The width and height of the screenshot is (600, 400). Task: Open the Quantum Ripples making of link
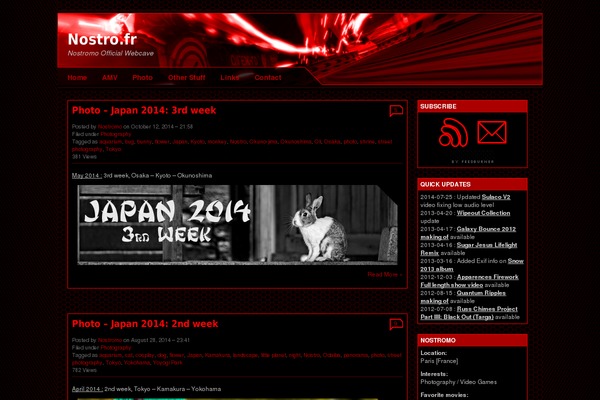click(x=476, y=293)
